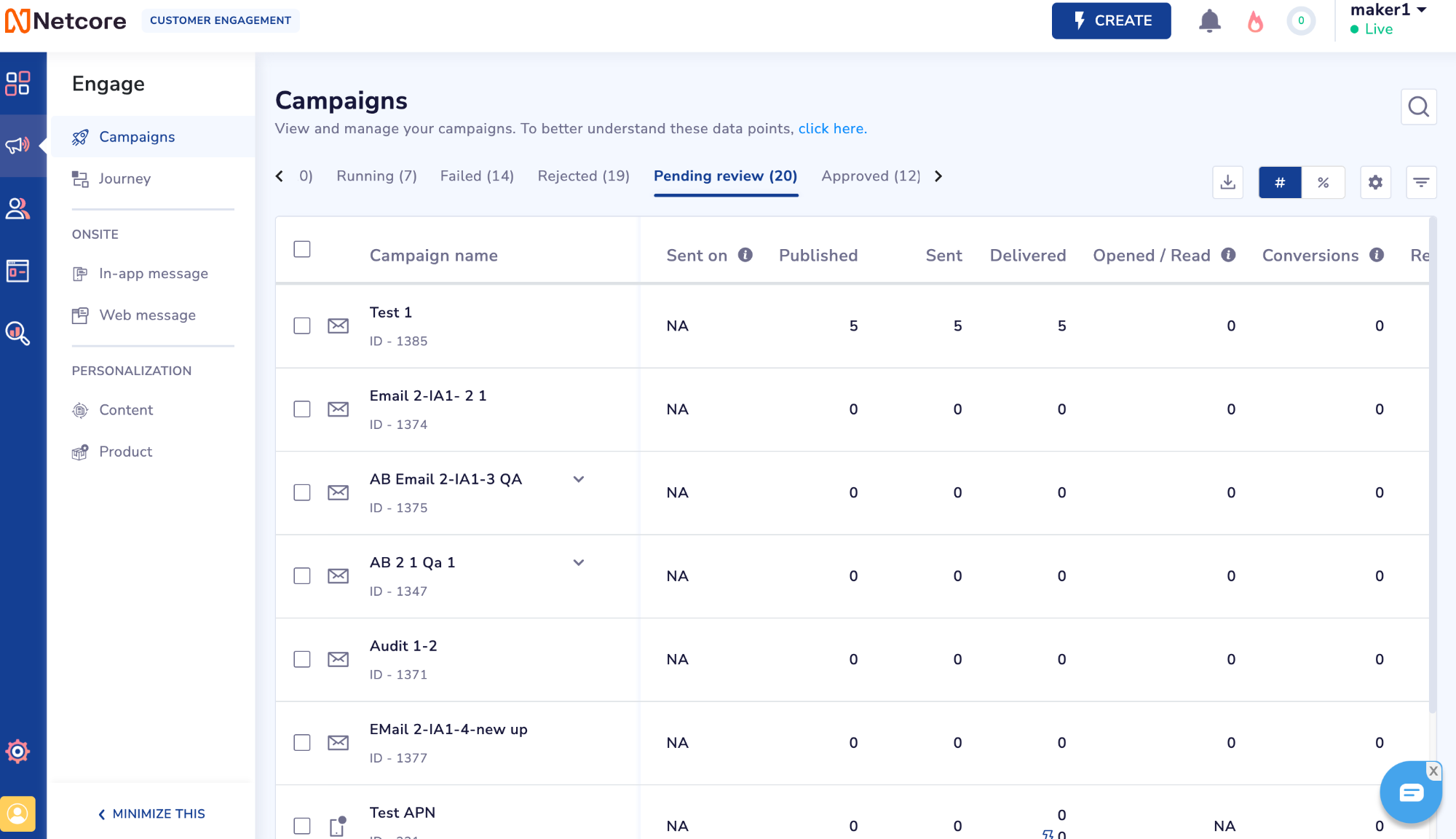Show next status tabs arrow
Viewport: 1456px width, 839px height.
point(938,176)
